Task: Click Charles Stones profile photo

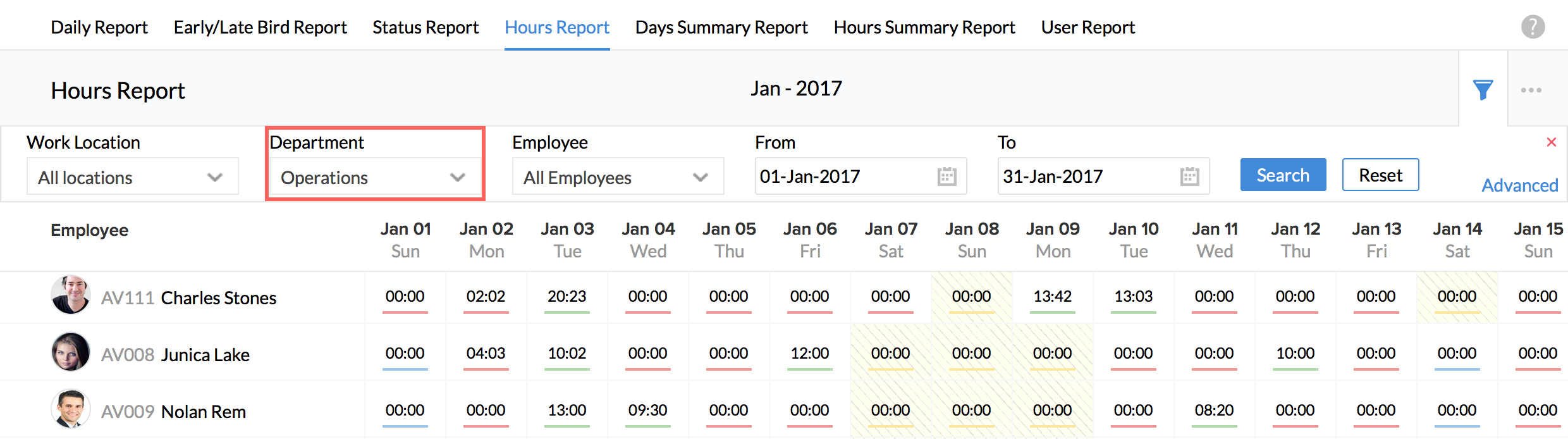Action: [x=70, y=295]
